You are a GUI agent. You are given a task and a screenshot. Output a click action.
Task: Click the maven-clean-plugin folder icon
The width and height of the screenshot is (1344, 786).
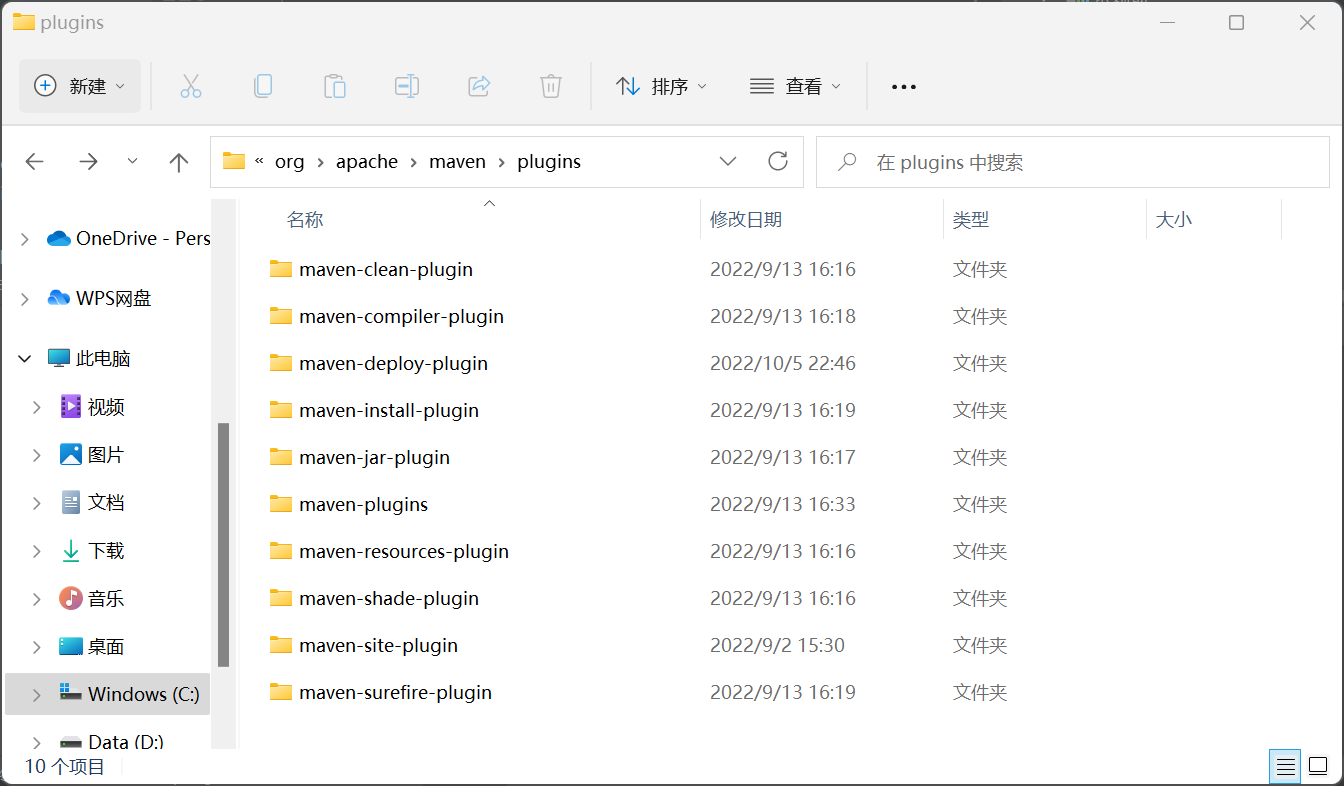[281, 269]
